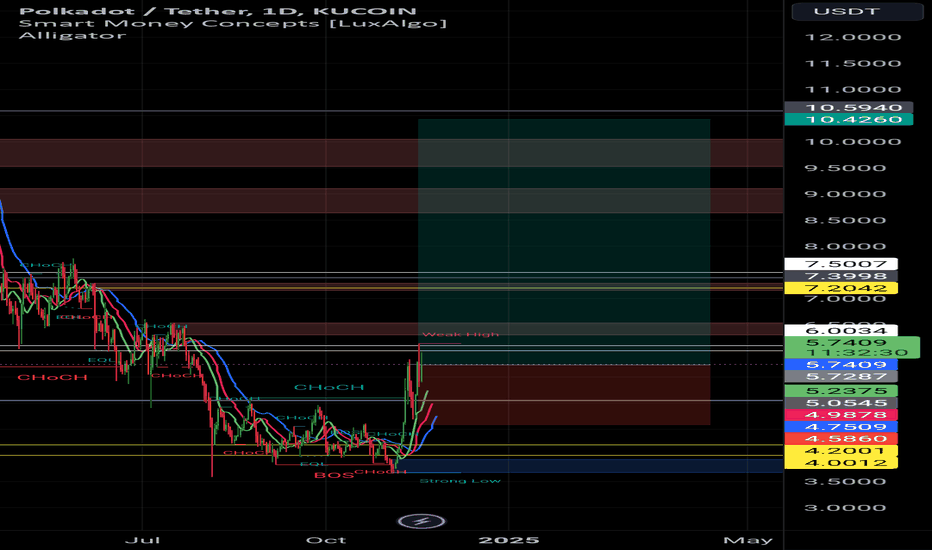Select the long position red stop-loss zone
This screenshot has width=932, height=550.
click(564, 395)
